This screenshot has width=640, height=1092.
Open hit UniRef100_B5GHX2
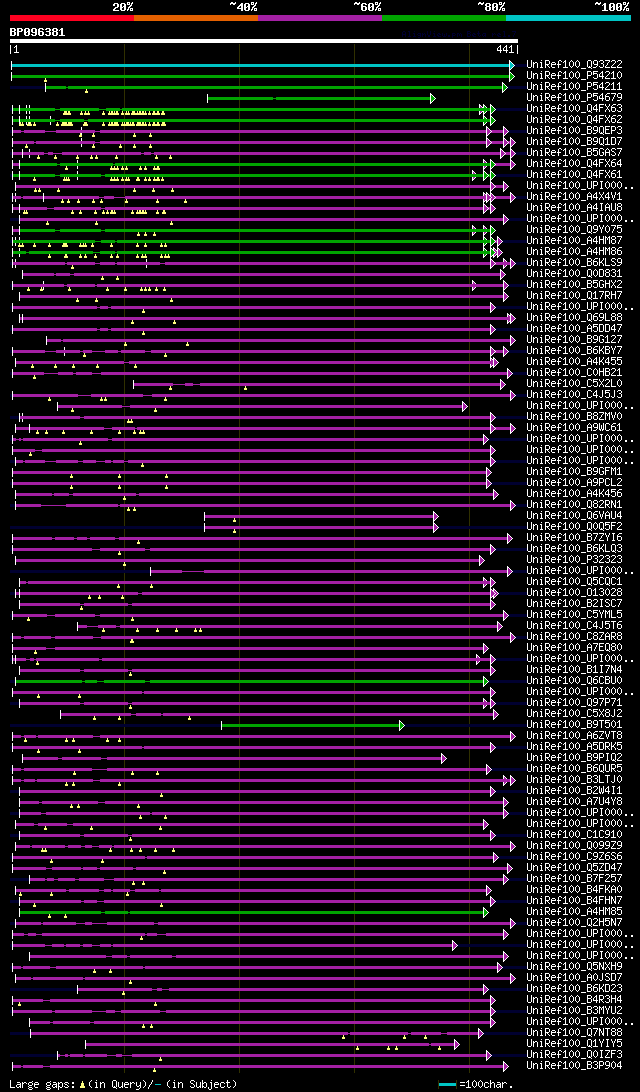(x=575, y=284)
